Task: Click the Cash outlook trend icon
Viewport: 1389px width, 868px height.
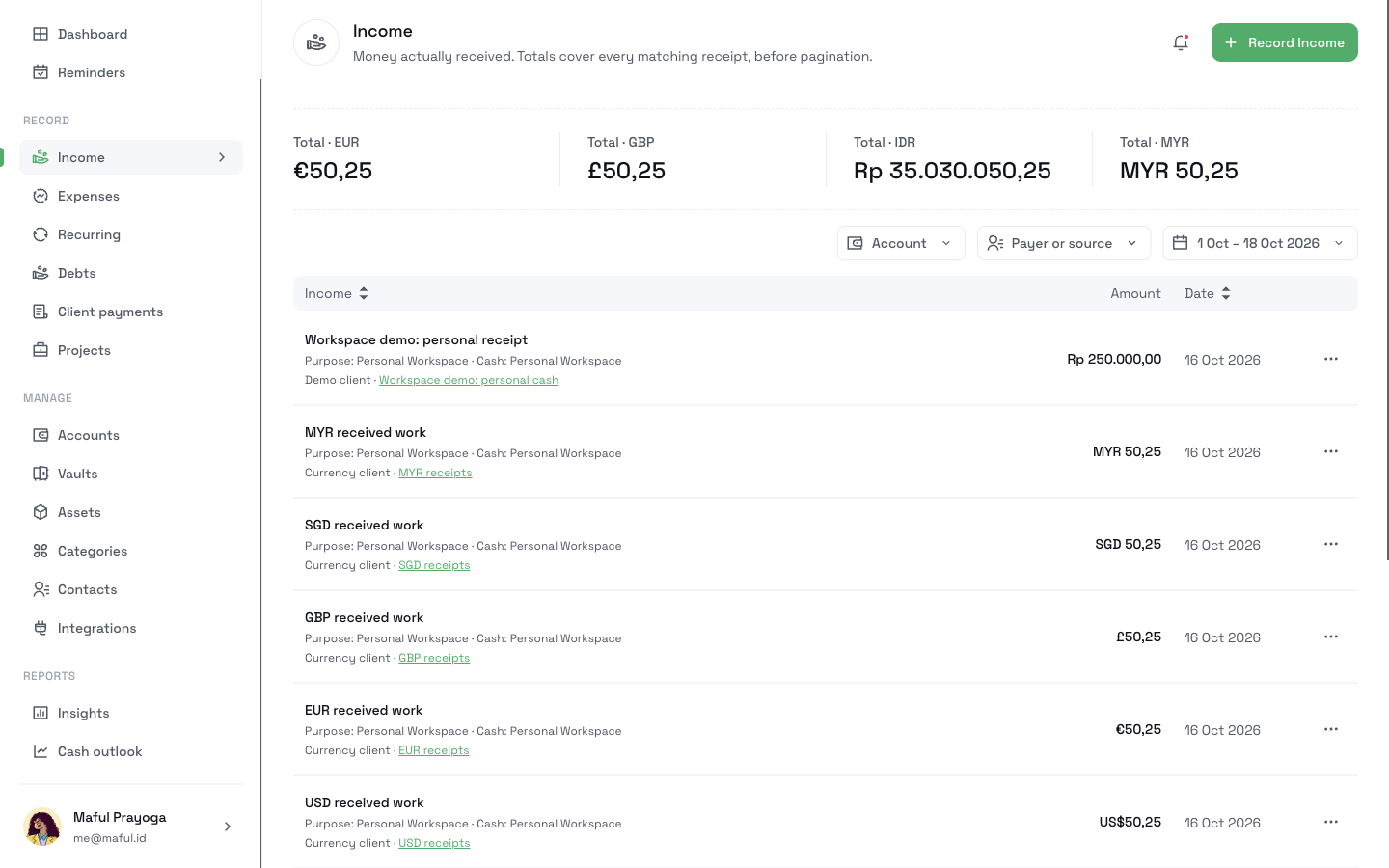Action: (41, 751)
